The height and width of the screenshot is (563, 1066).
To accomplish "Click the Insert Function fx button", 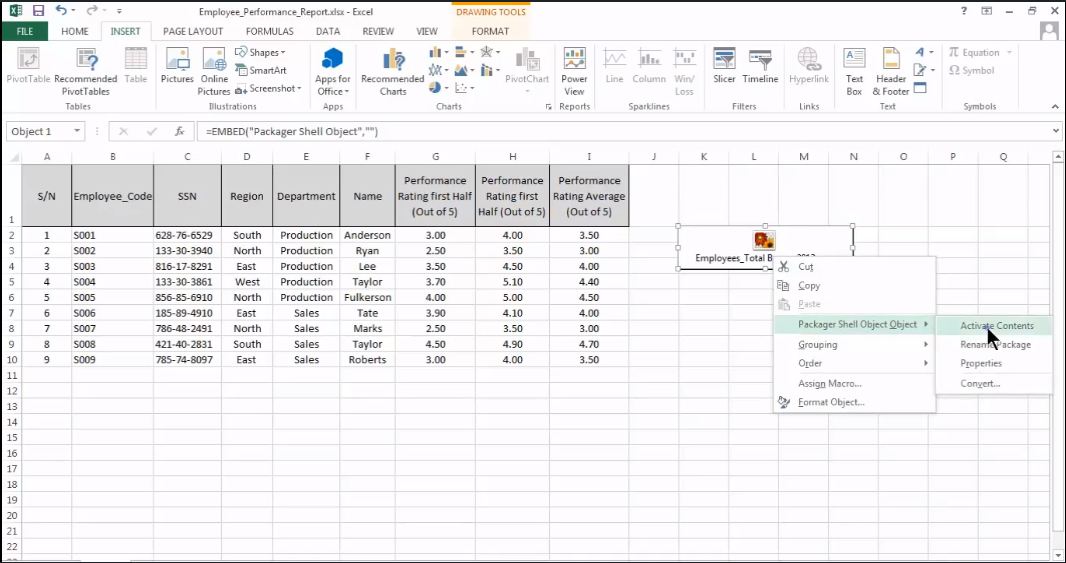I will tap(179, 131).
